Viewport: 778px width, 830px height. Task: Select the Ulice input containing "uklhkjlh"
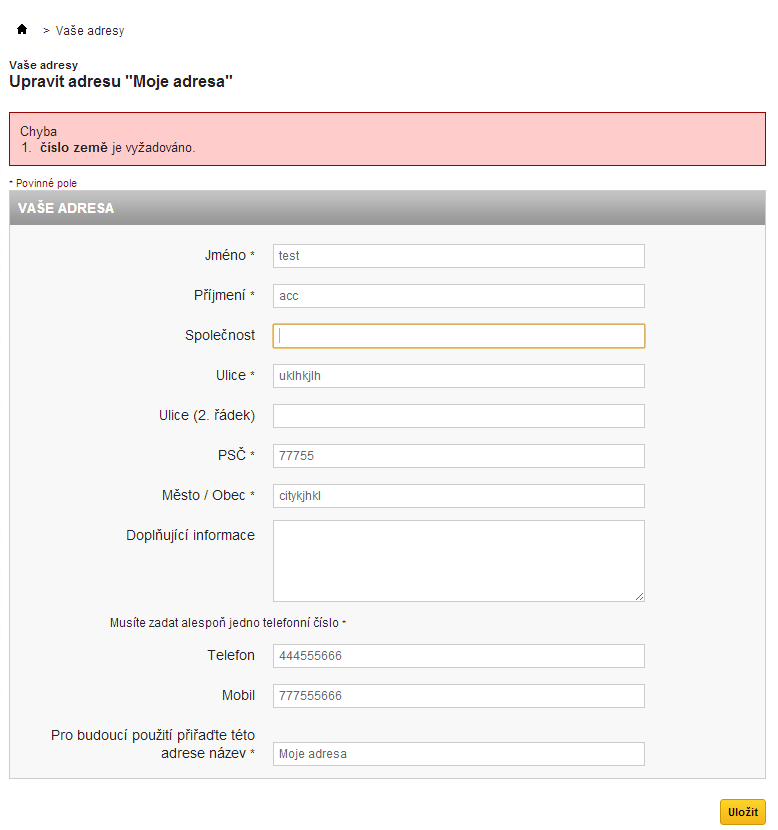pos(458,376)
